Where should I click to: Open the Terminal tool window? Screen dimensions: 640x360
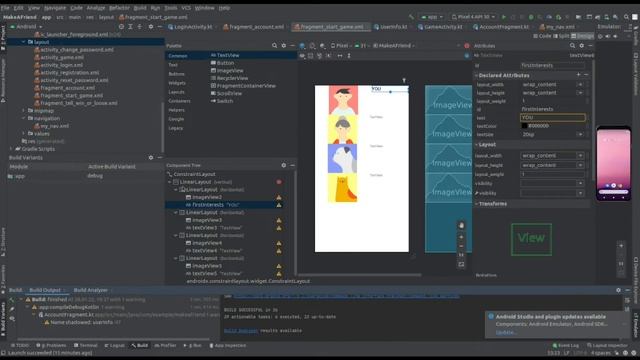[x=85, y=345]
